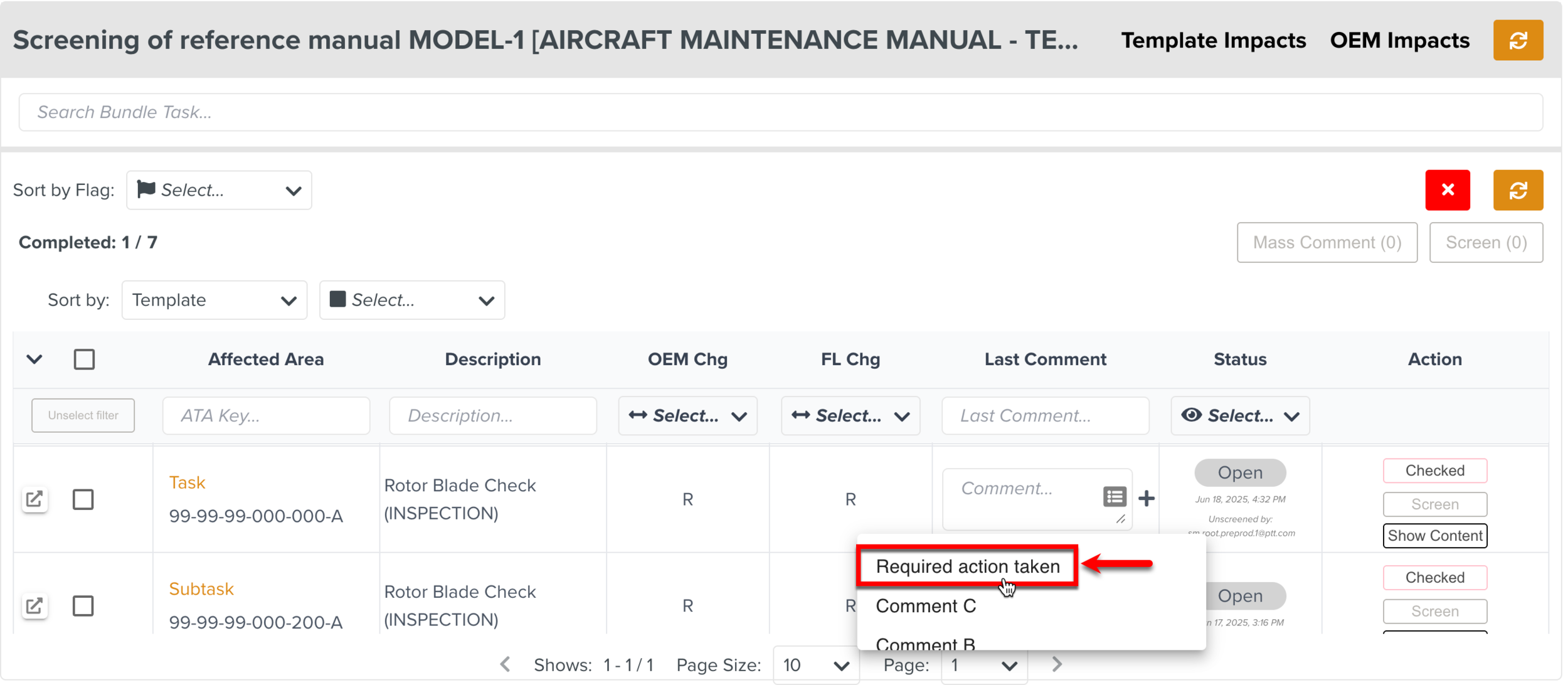Check the Task 99-99-99-000-000-A row checkbox
This screenshot has height=685, width=1568.
tap(83, 499)
